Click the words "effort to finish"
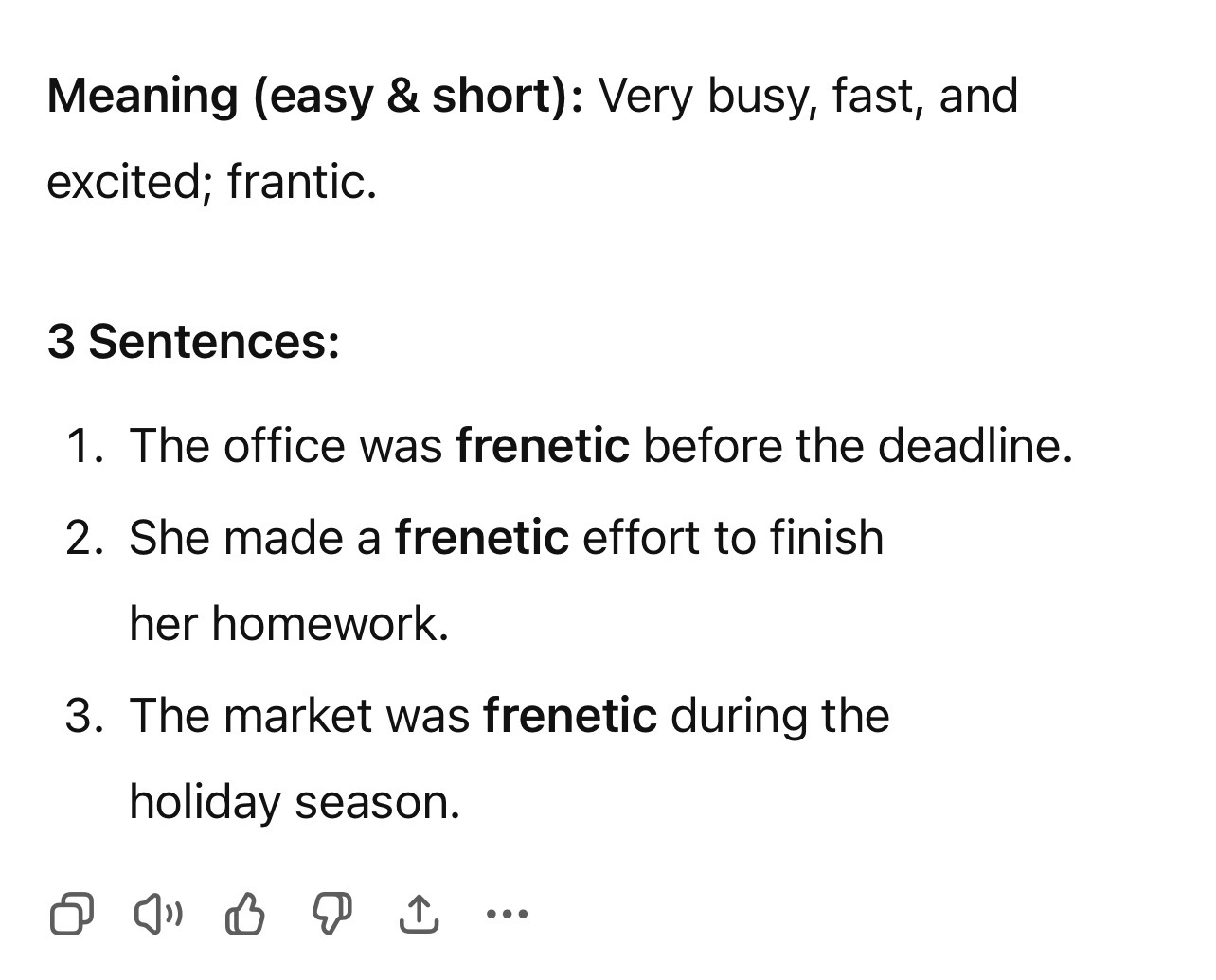 [733, 537]
